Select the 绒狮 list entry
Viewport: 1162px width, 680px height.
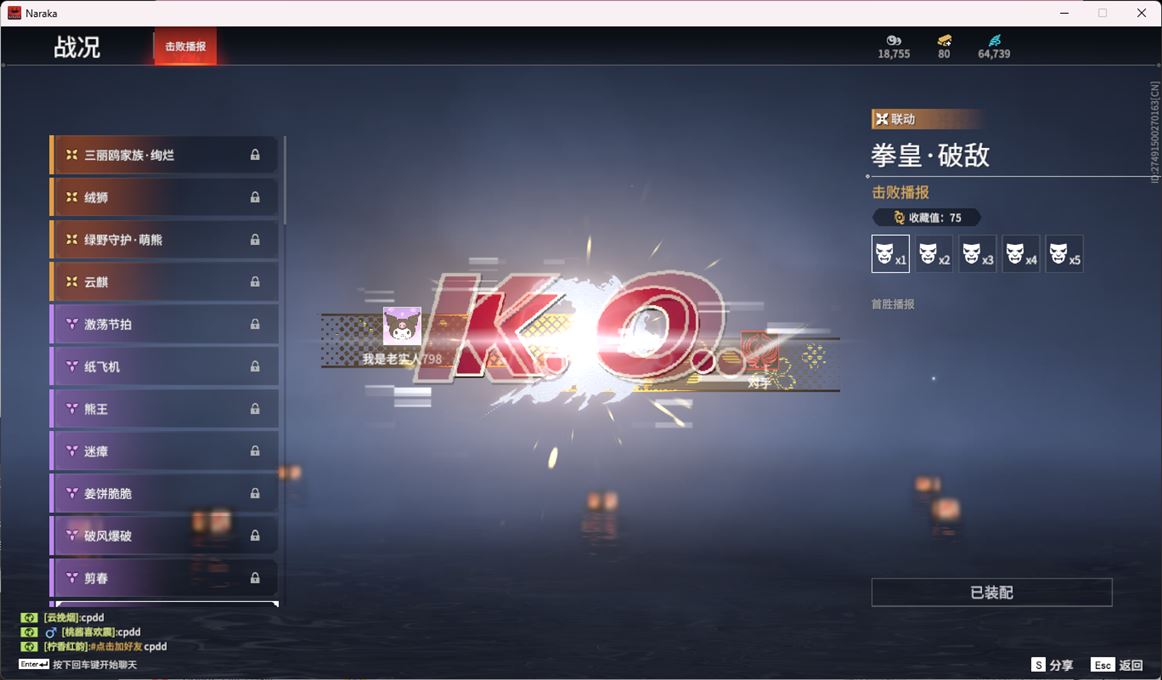pyautogui.click(x=164, y=197)
